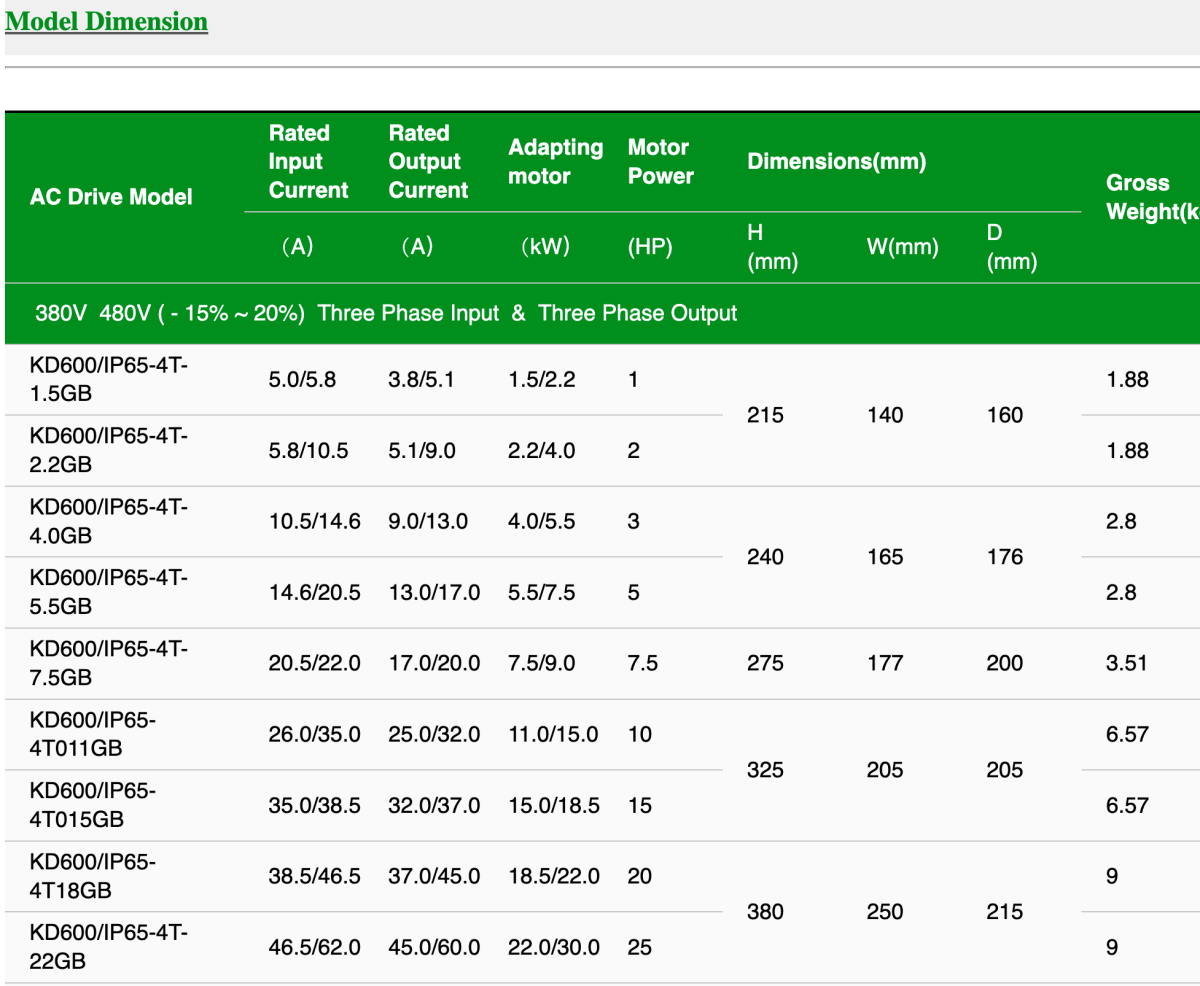This screenshot has height=986, width=1200.
Task: Click adapting motor value "2.2/4.0"
Action: point(542,451)
